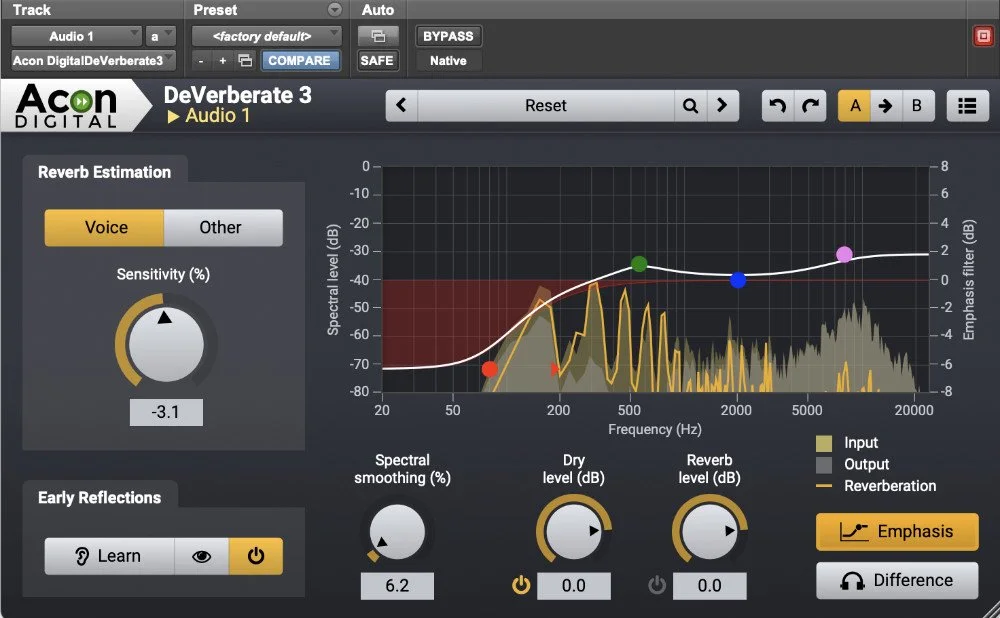Click the Spectral smoothing knob
This screenshot has height=618, width=1000.
coord(397,532)
